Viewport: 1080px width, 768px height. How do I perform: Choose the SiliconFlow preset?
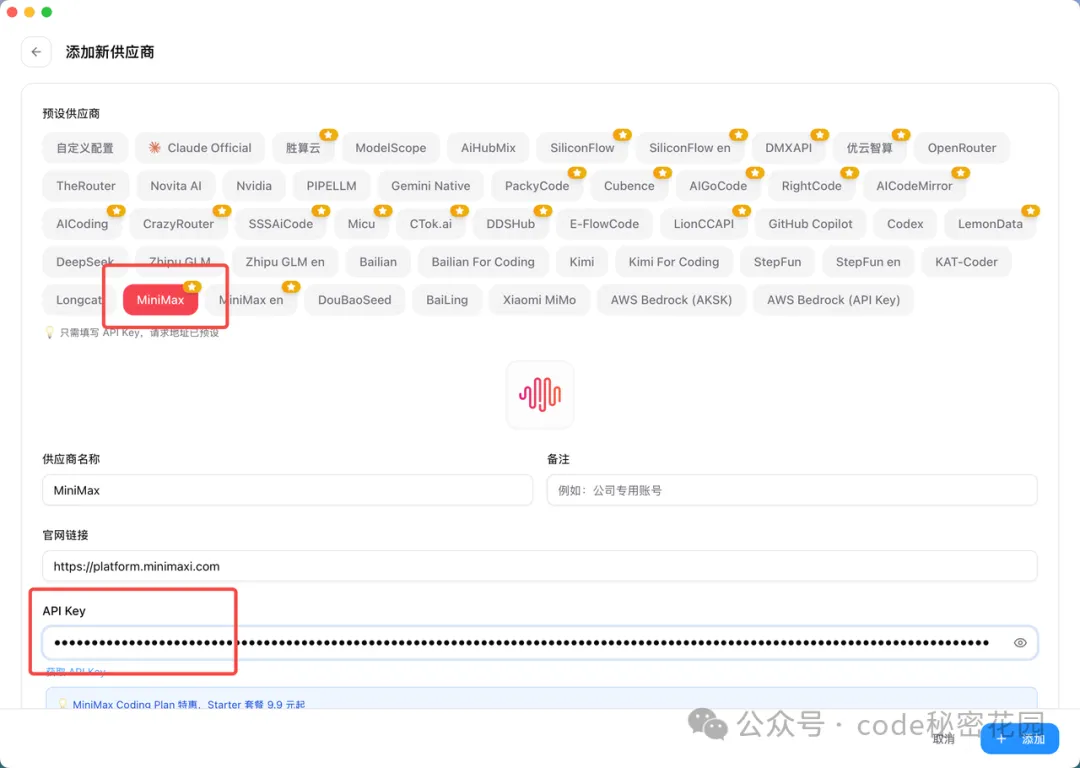pos(582,148)
